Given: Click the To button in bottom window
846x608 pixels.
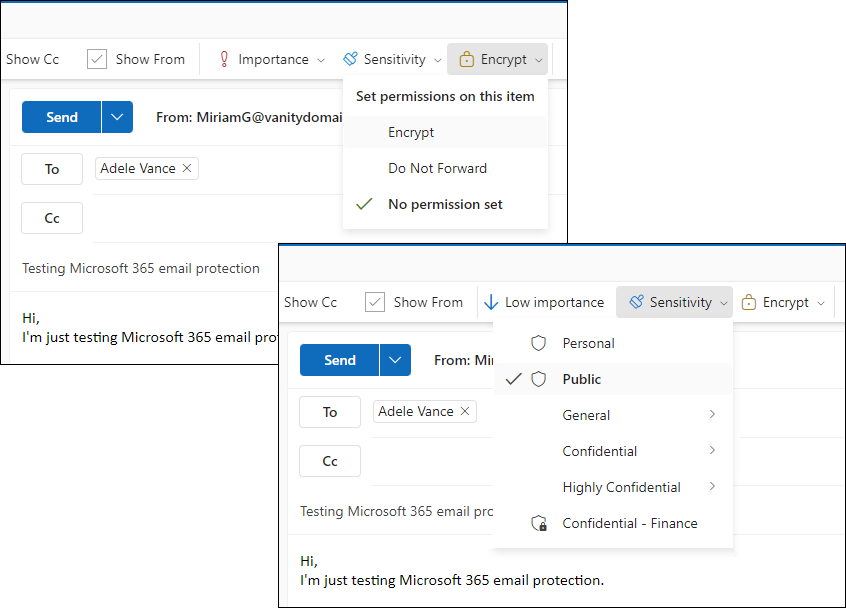Looking at the screenshot, I should 330,412.
